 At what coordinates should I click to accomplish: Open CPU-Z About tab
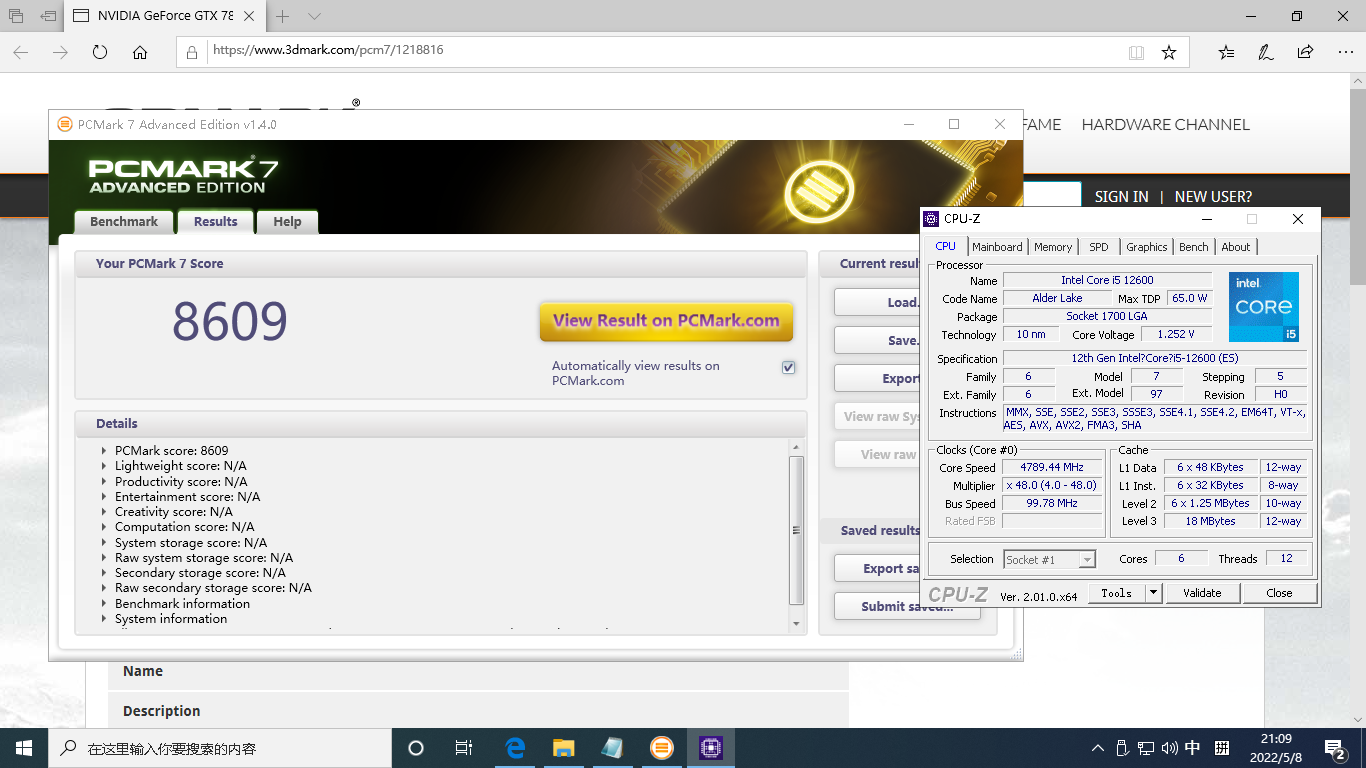point(1236,247)
